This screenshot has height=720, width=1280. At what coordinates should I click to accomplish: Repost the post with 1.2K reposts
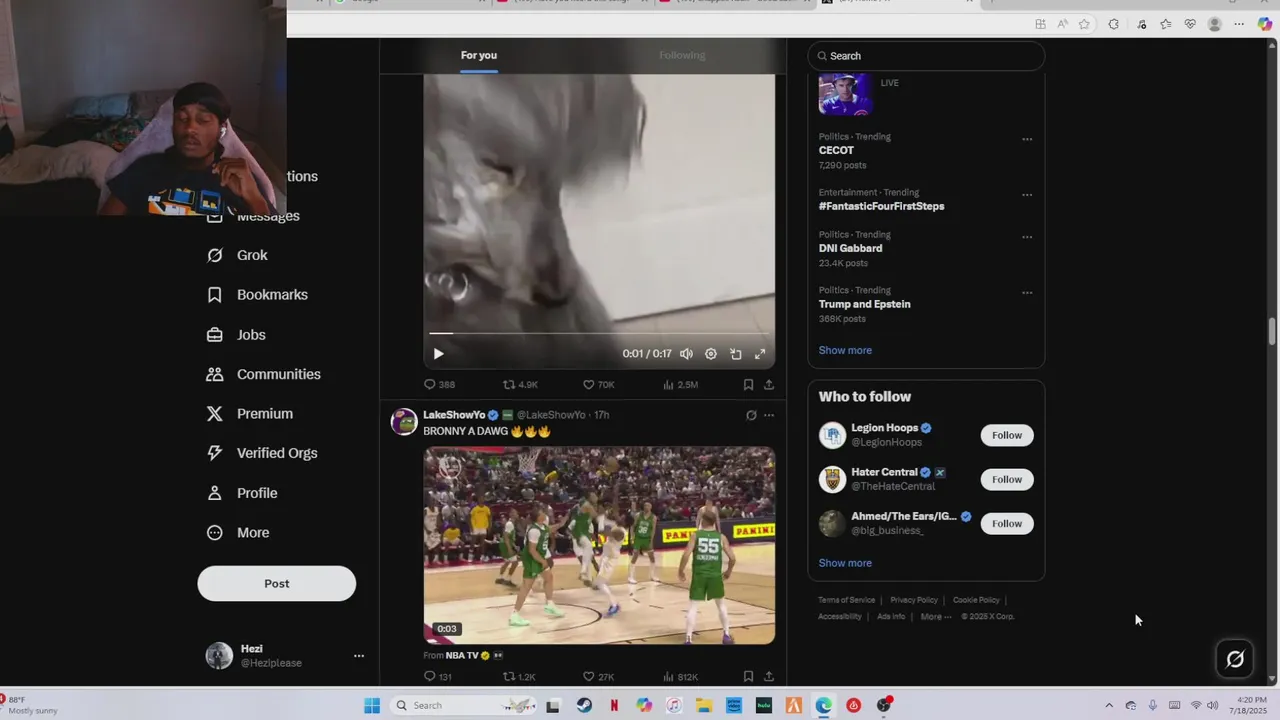click(519, 677)
